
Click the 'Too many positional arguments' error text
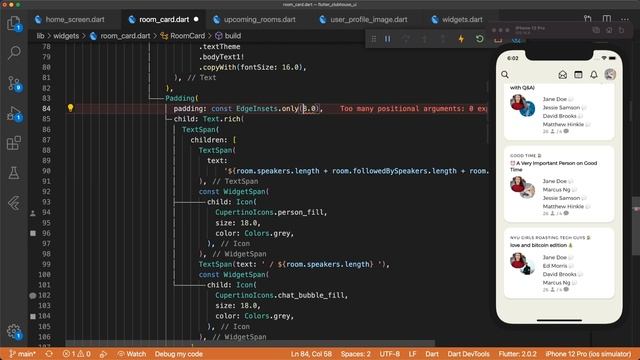pyautogui.click(x=413, y=109)
